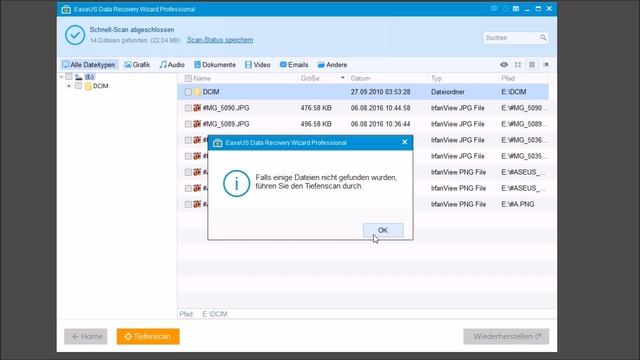640x360 pixels.
Task: Click the menu icon left of minimize
Action: coord(516,9)
